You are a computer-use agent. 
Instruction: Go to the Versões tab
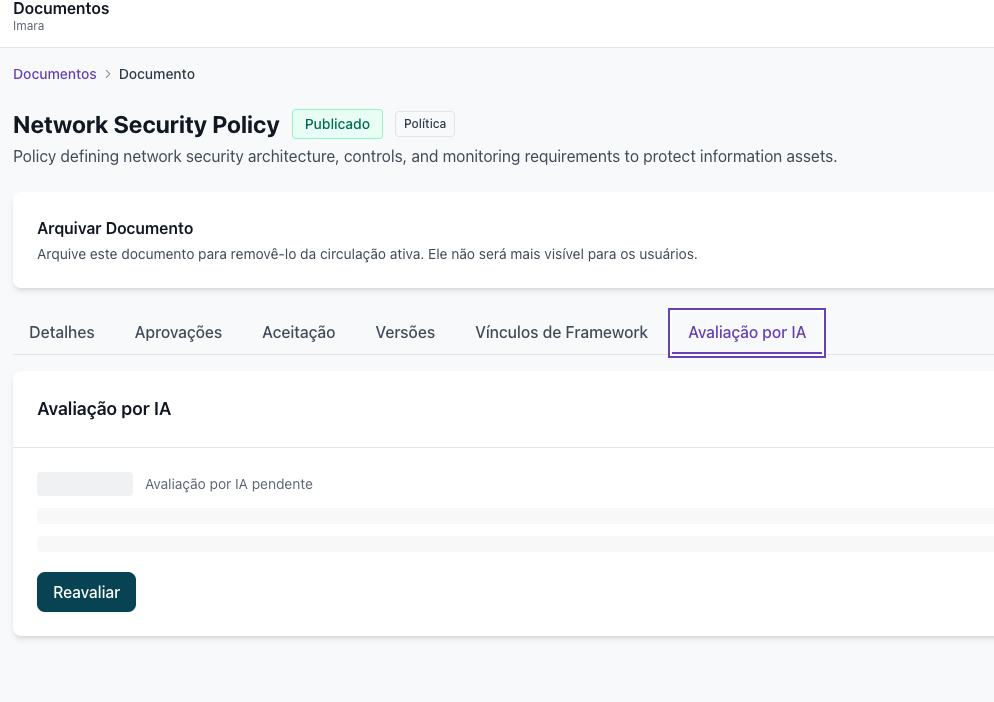pos(405,332)
